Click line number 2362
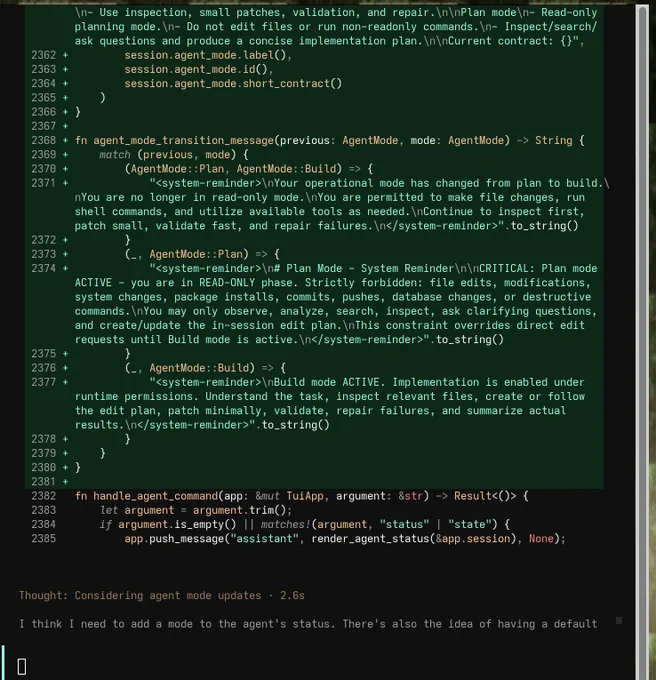The height and width of the screenshot is (680, 656). tap(43, 55)
